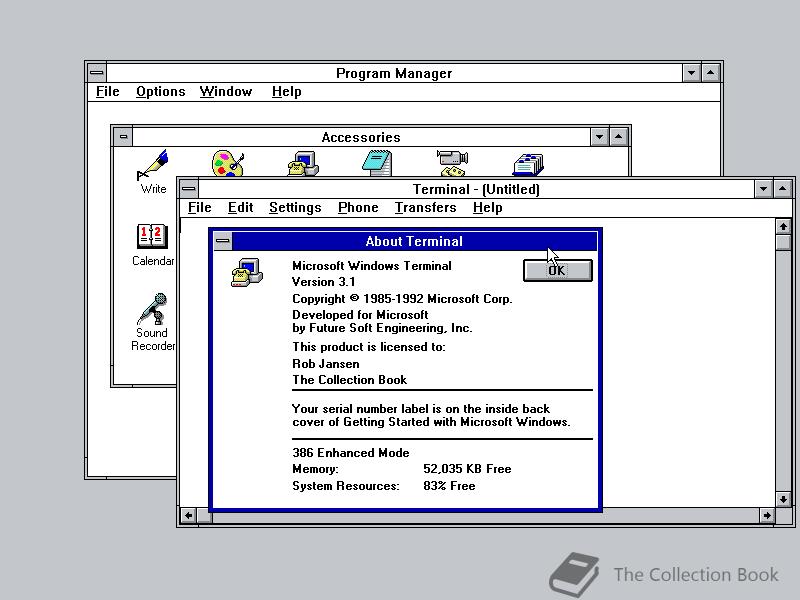Open Terminal Help menu
Image resolution: width=800 pixels, height=600 pixels.
pyautogui.click(x=487, y=208)
